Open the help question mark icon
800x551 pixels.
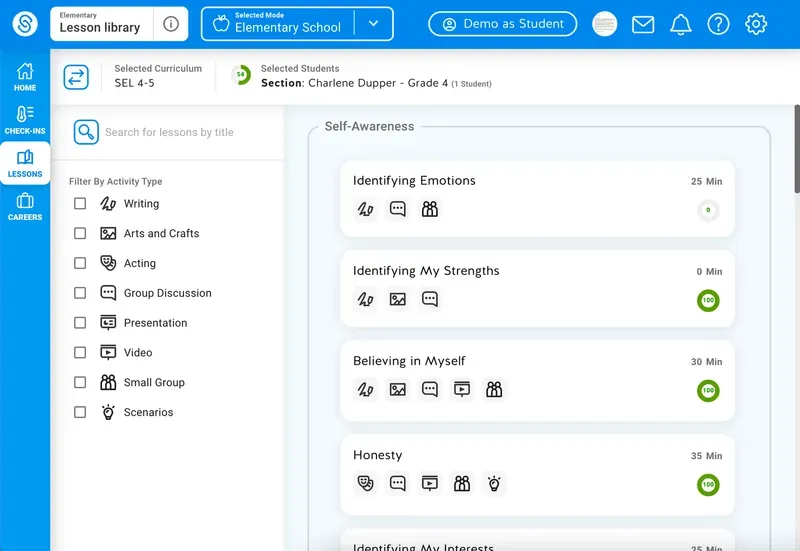point(718,24)
